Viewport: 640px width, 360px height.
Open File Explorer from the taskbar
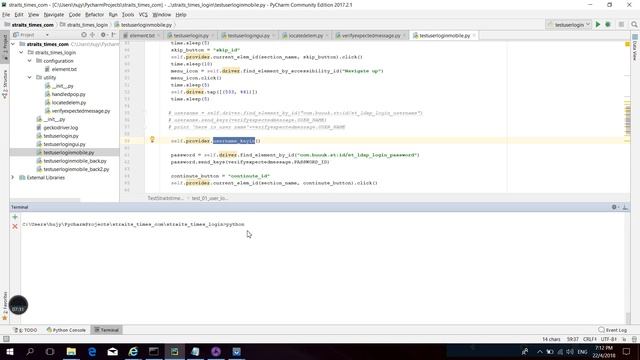click(x=71, y=351)
